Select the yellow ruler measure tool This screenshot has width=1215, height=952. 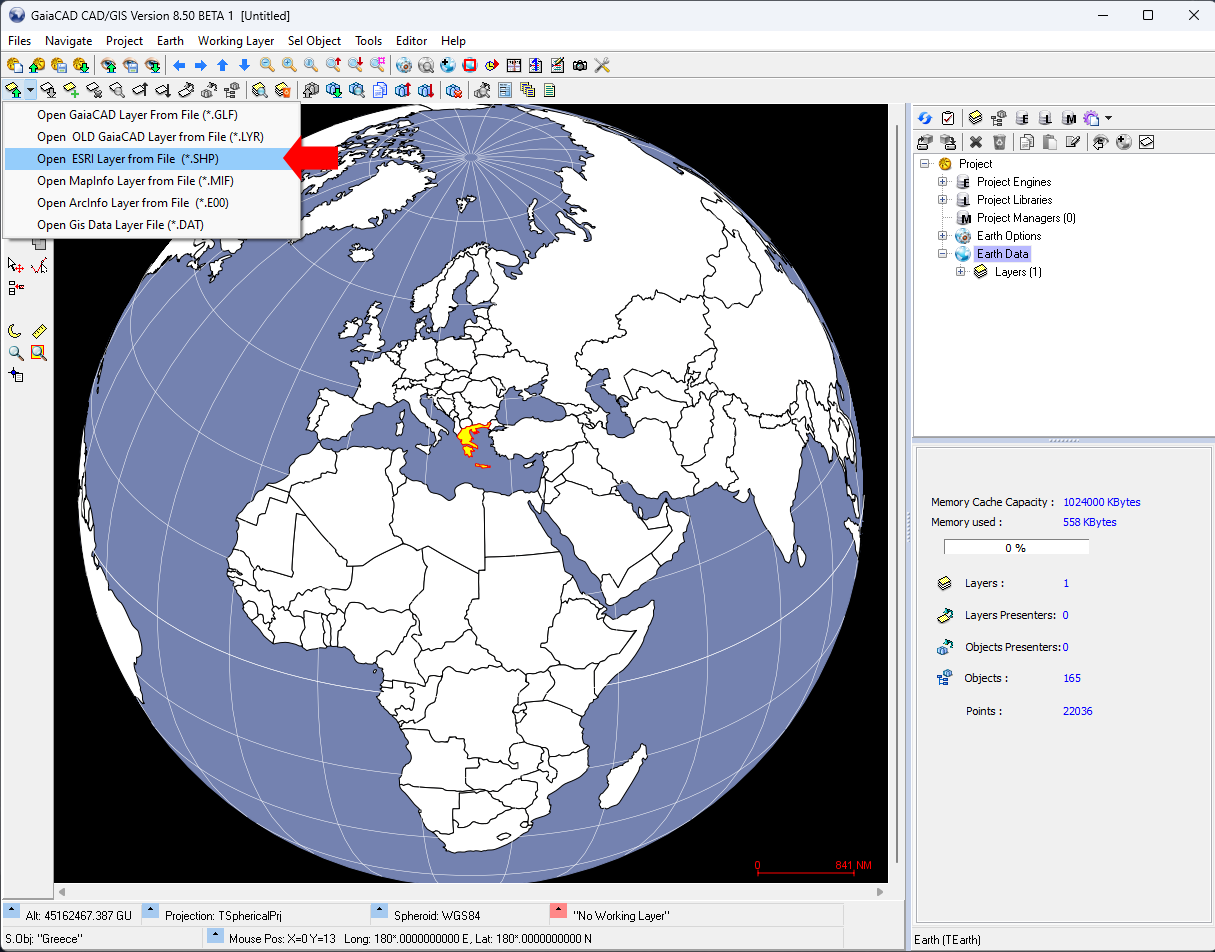(x=39, y=331)
